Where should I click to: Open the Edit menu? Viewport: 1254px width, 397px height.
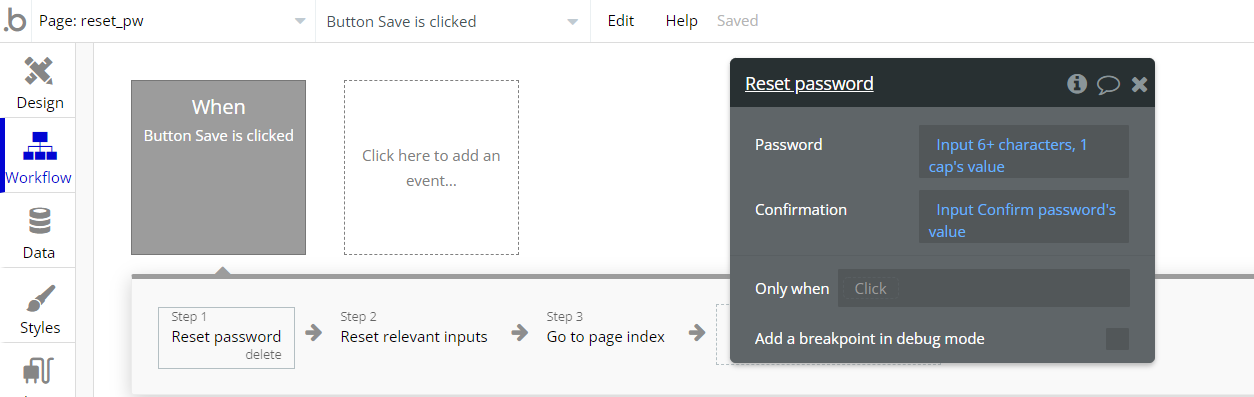(x=621, y=21)
